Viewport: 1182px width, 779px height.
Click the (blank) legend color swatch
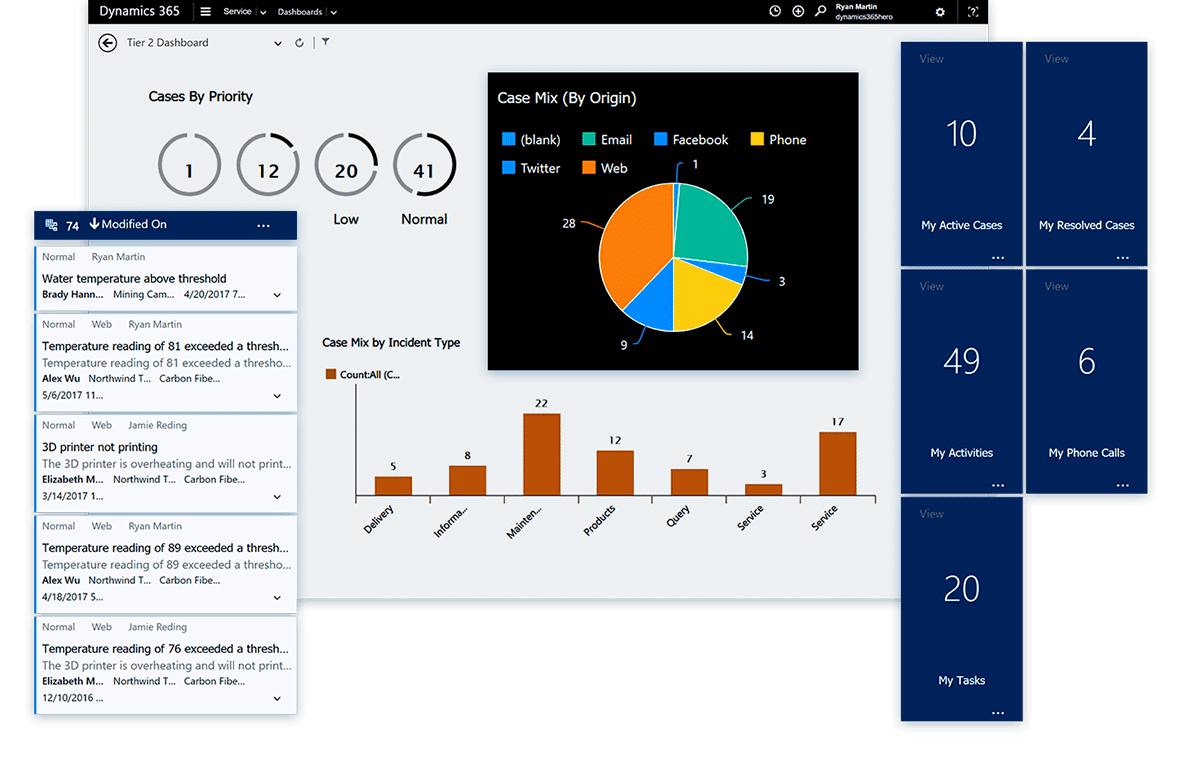pyautogui.click(x=508, y=139)
